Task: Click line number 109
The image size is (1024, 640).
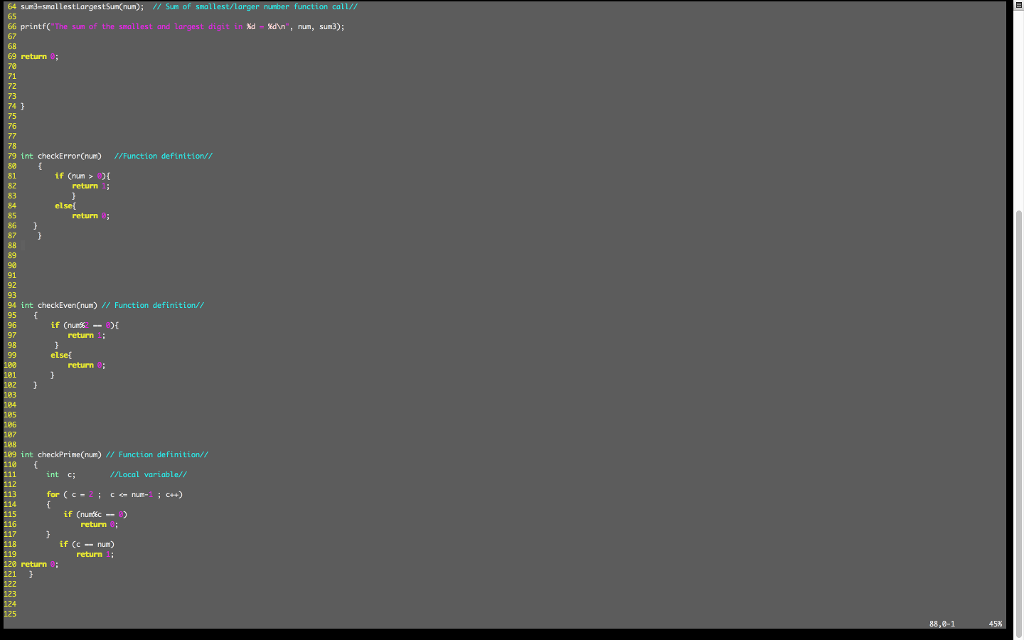Action: click(9, 454)
